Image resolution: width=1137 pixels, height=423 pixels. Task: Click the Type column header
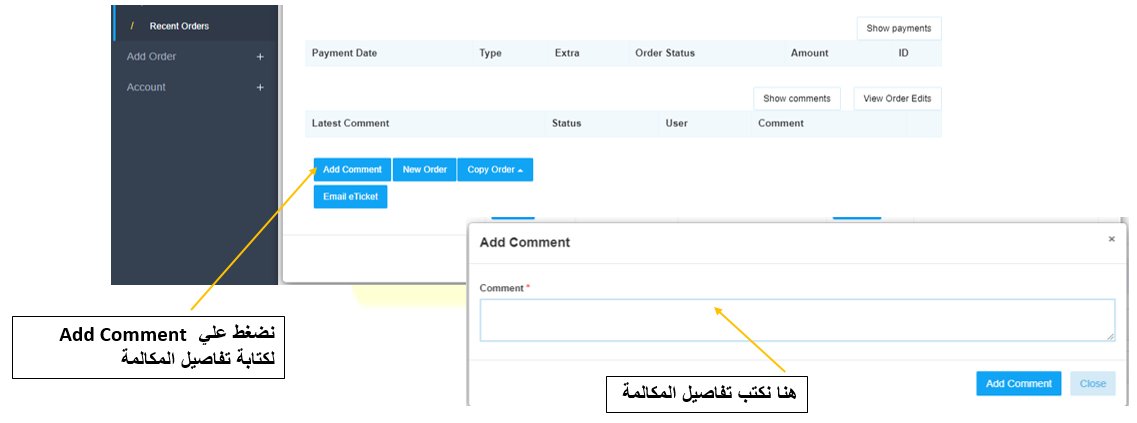click(x=490, y=53)
